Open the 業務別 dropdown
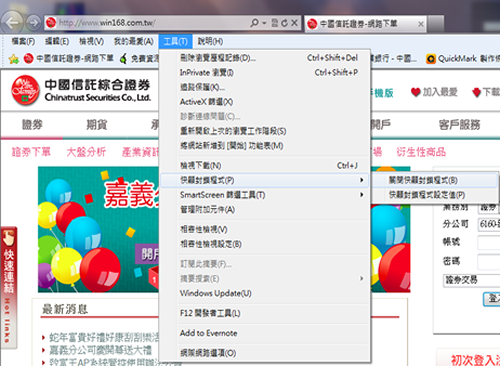The height and width of the screenshot is (366, 500). point(489,207)
